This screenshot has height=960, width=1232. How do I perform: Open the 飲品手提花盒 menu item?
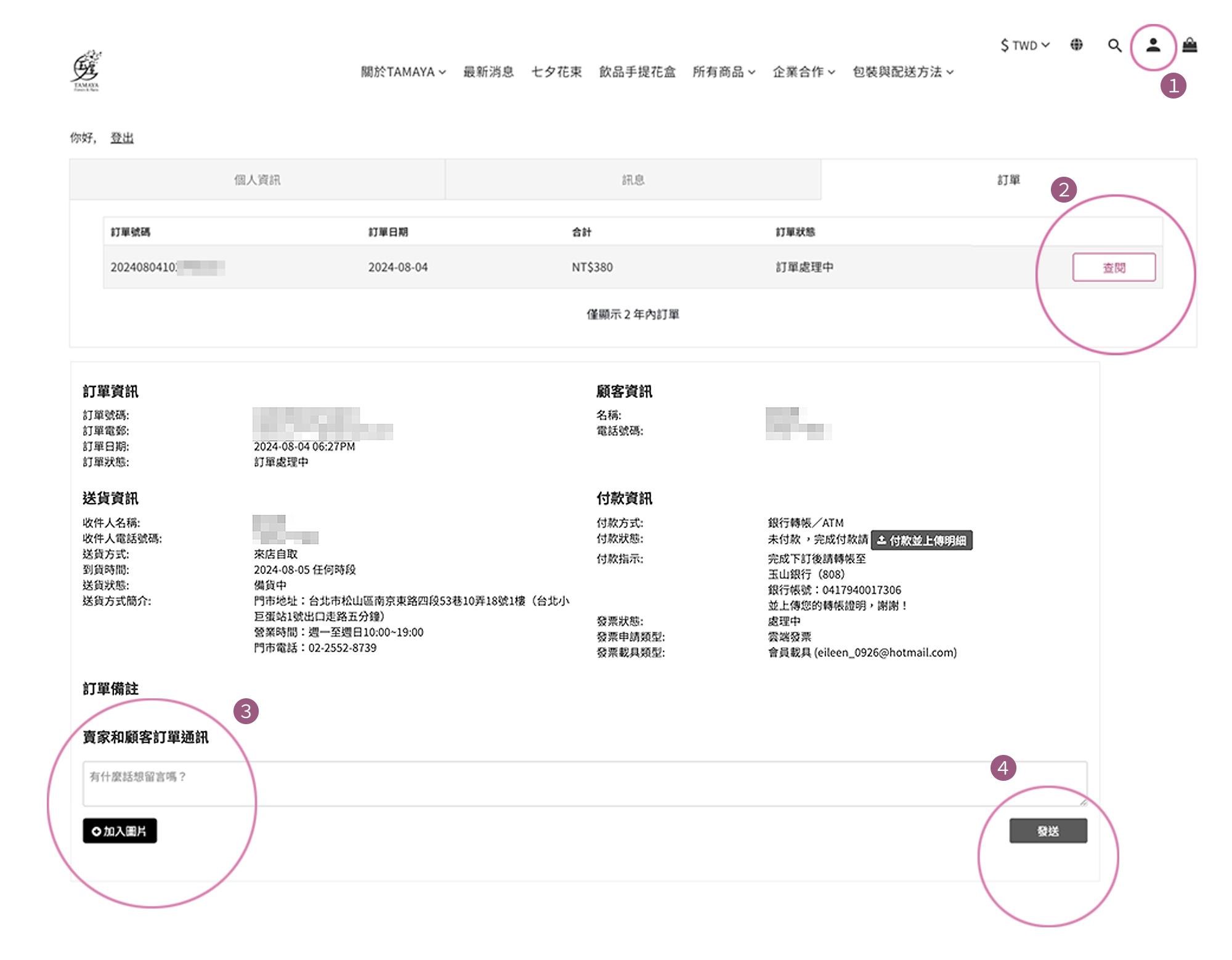(637, 72)
